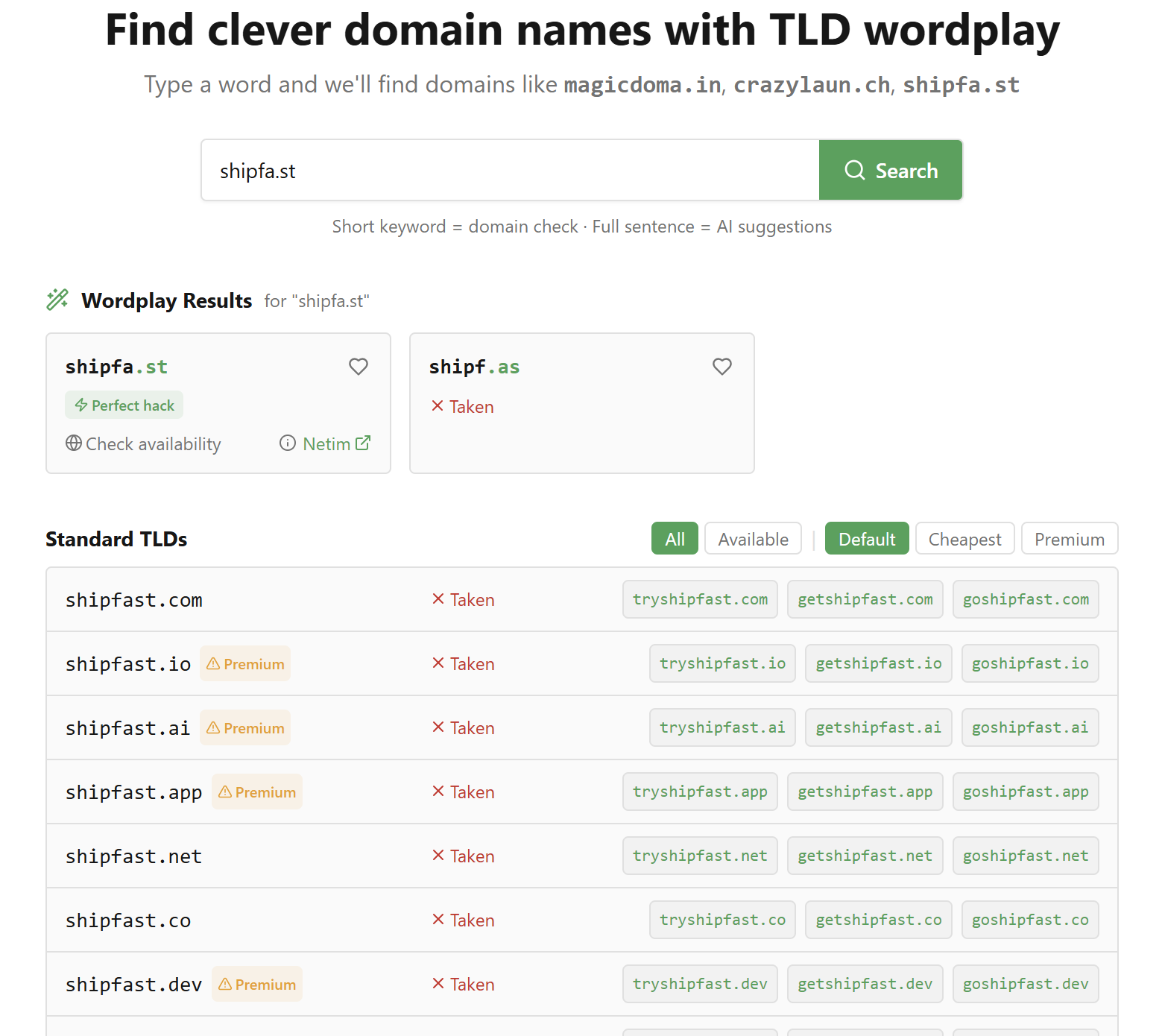The height and width of the screenshot is (1036, 1162).
Task: Click the tryshipfast.net suggestion
Action: 700,856
